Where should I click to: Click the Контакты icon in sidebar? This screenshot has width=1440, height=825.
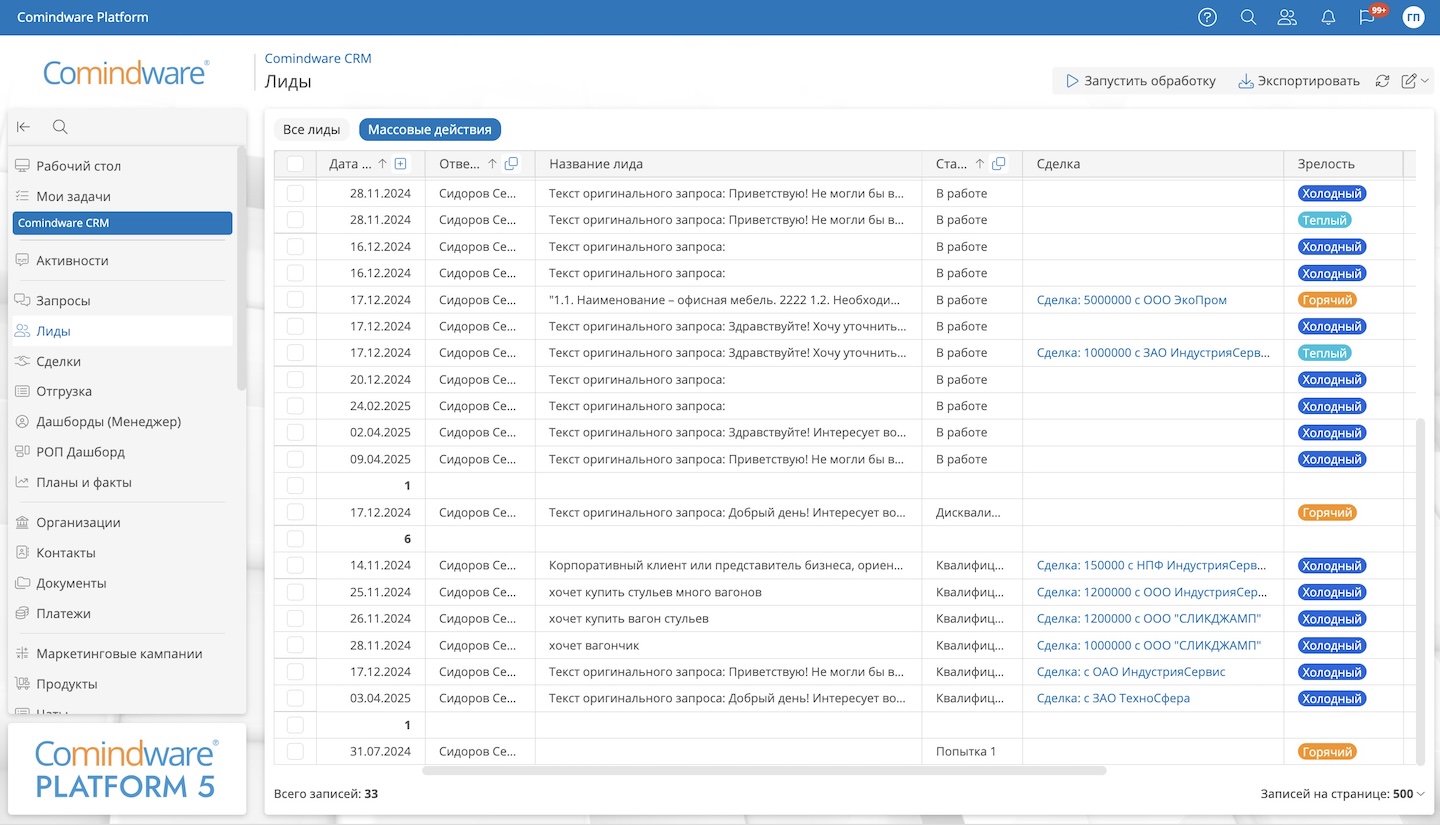click(x=22, y=552)
